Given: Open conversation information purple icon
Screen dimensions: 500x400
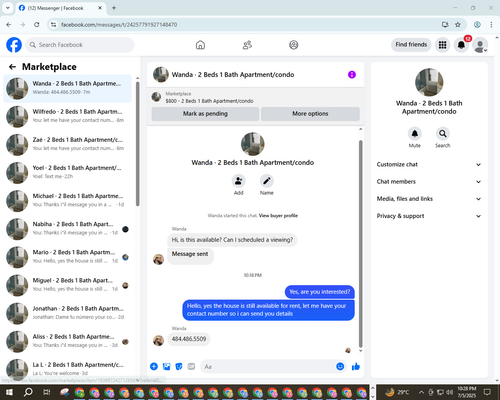Looking at the screenshot, I should (352, 75).
